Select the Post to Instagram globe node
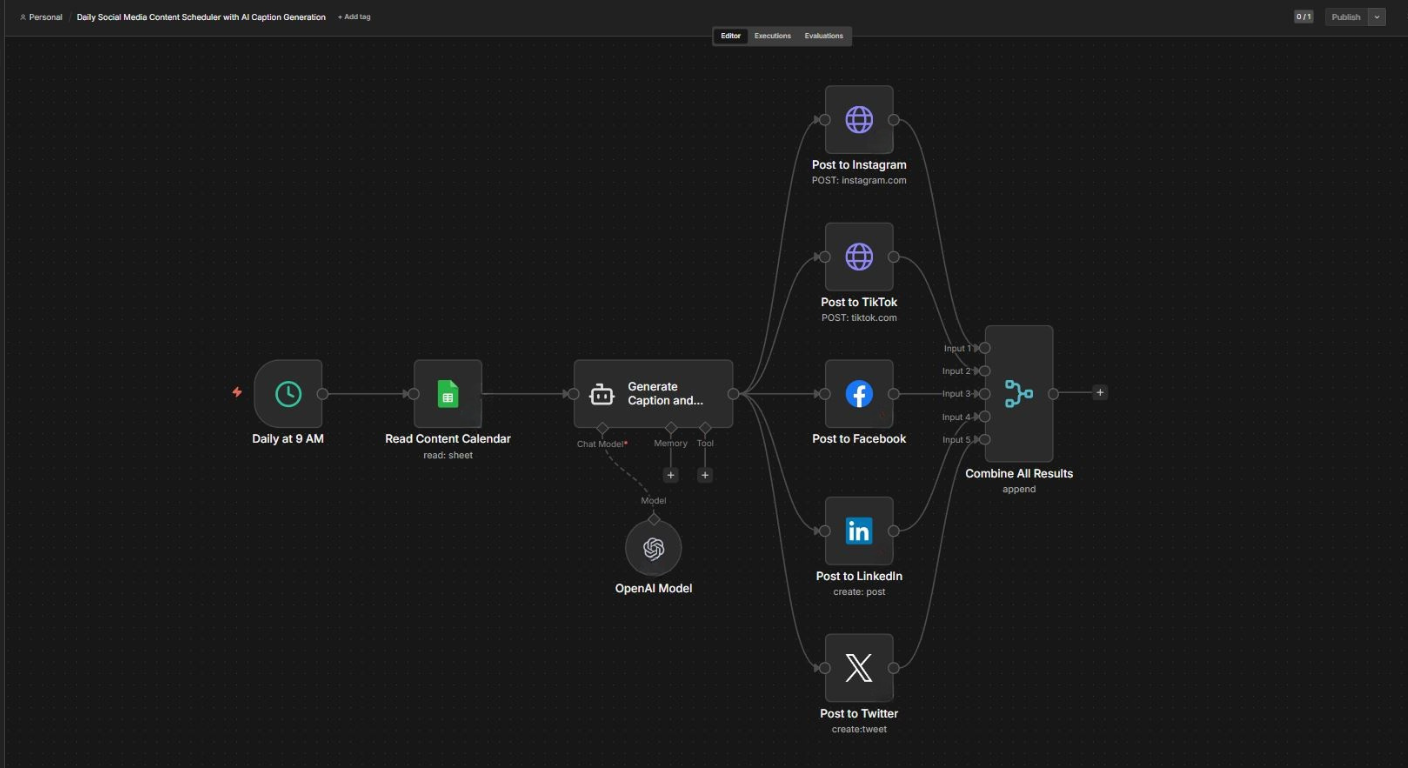 click(858, 118)
